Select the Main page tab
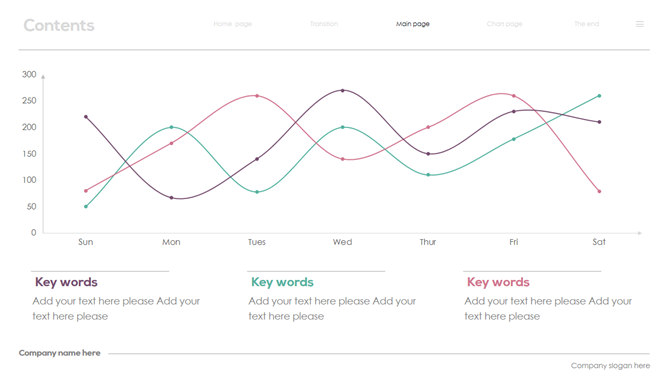Viewport: 668px width, 376px height. tap(412, 24)
